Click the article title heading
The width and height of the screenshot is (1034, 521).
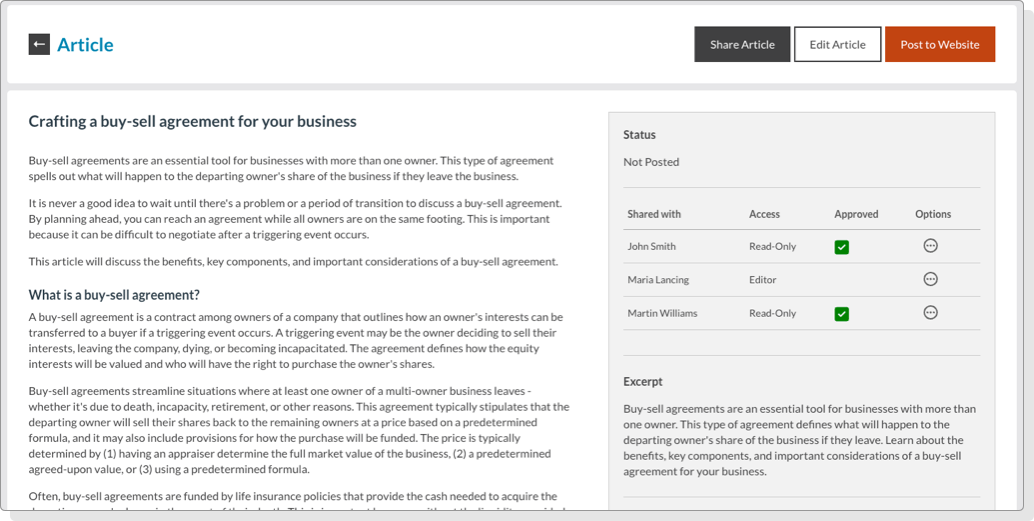[192, 122]
